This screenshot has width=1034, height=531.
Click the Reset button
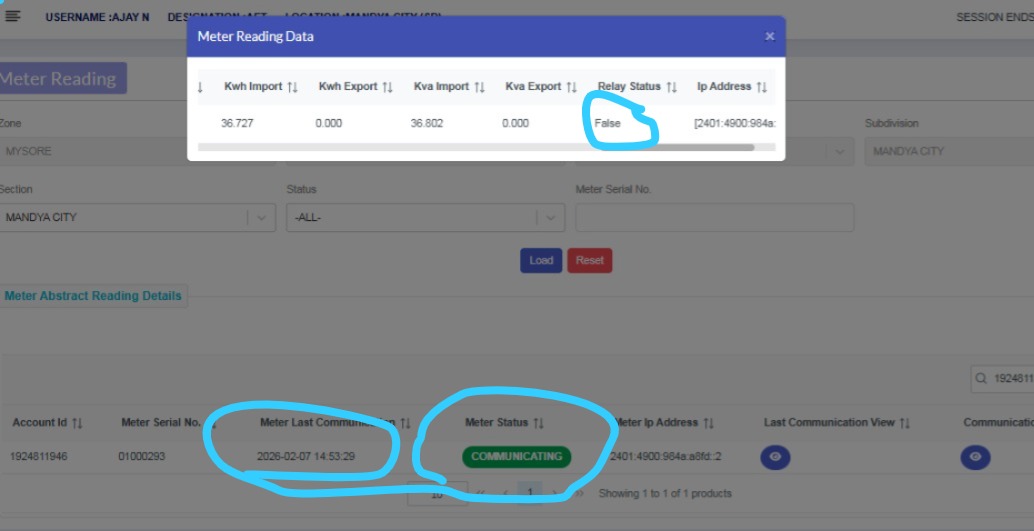coord(590,261)
